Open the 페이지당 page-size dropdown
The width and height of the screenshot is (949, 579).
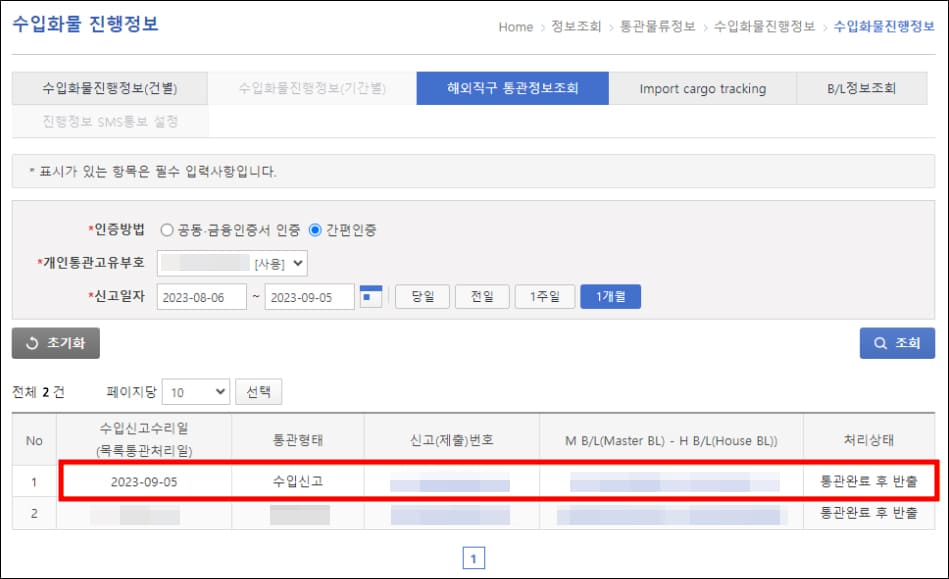pos(196,391)
